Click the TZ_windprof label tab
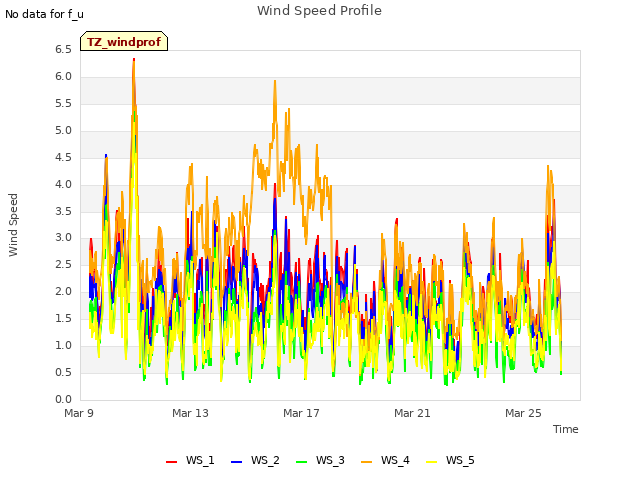Viewport: 640px width, 480px height. coord(124,41)
